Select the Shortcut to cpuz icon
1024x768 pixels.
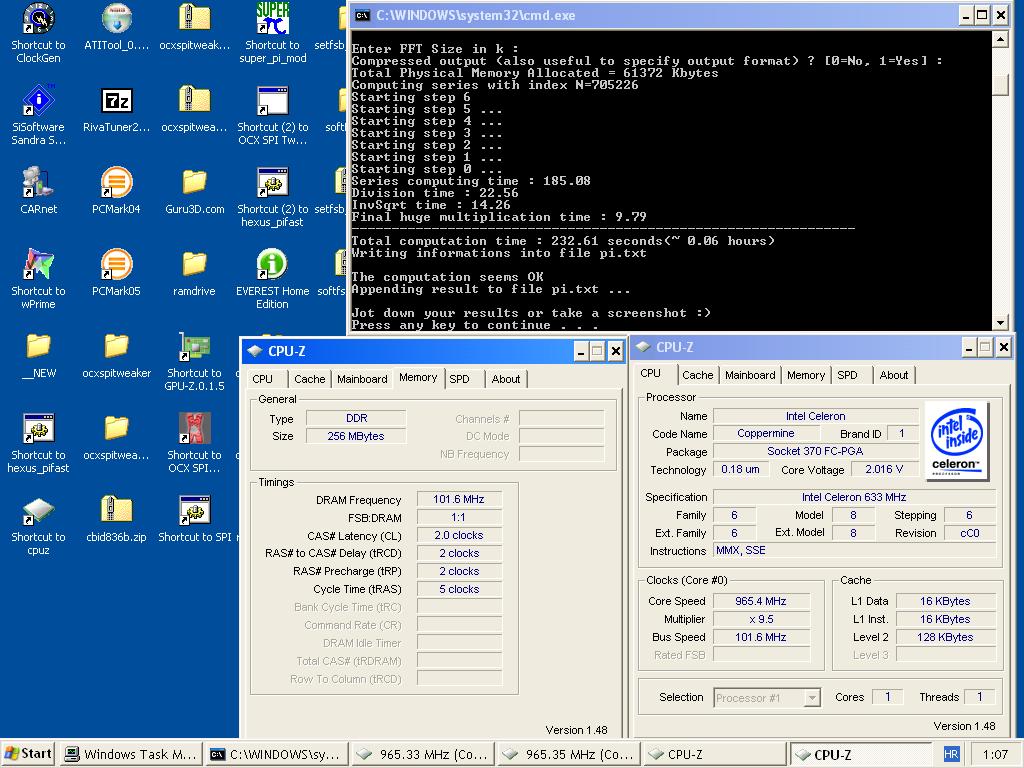[38, 511]
